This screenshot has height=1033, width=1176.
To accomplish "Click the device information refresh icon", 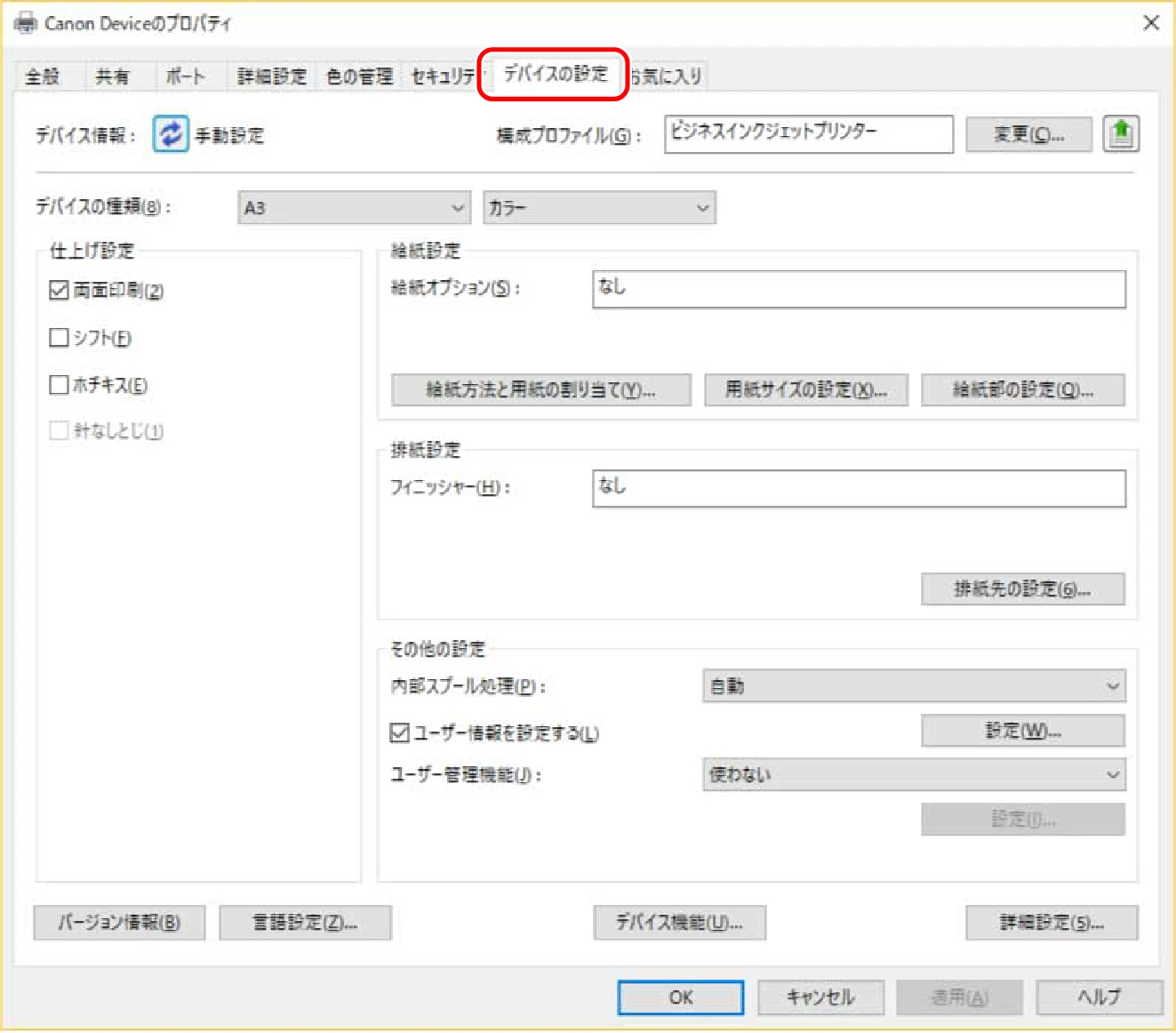I will 171,134.
